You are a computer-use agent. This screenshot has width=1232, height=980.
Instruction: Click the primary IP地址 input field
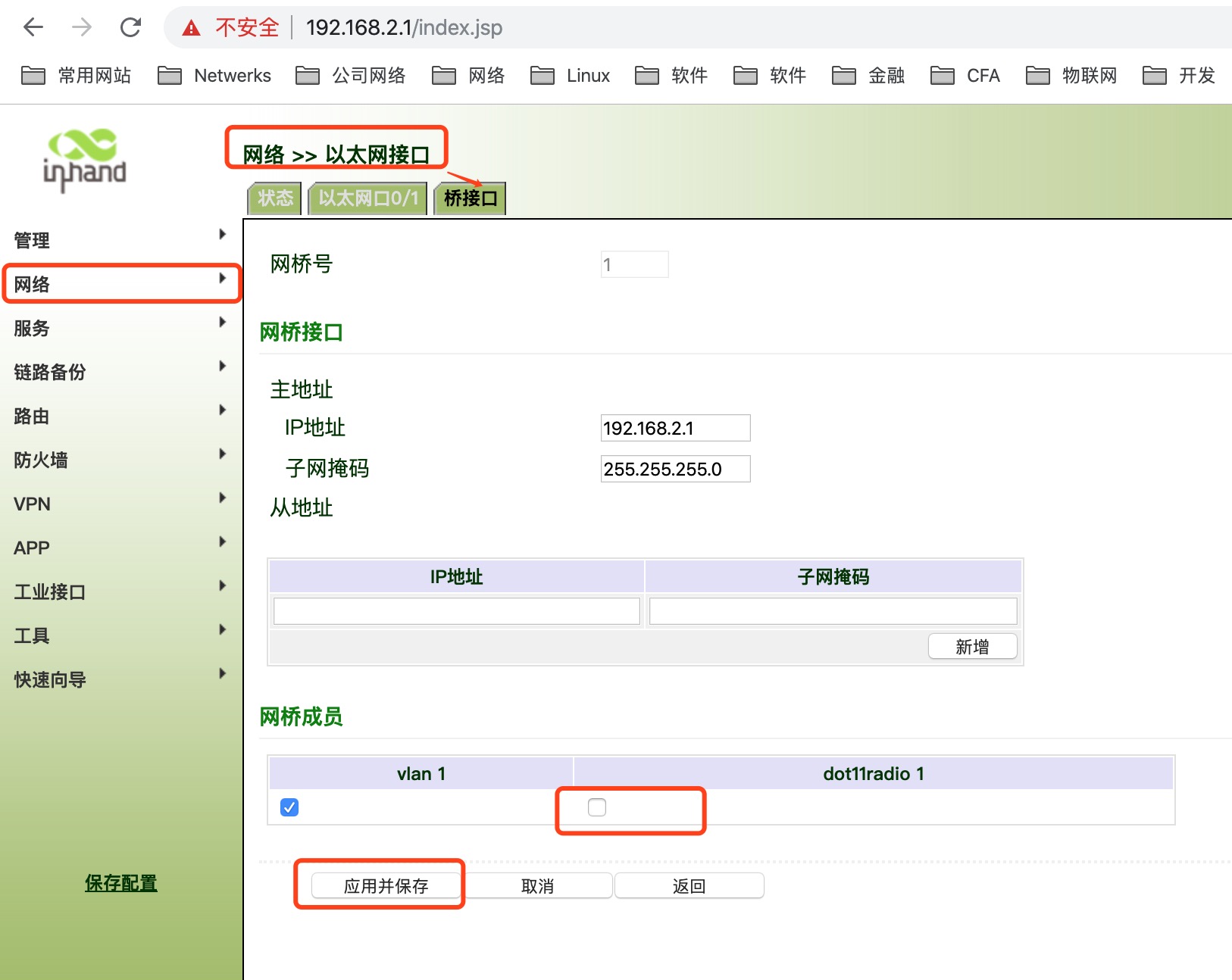(x=675, y=428)
